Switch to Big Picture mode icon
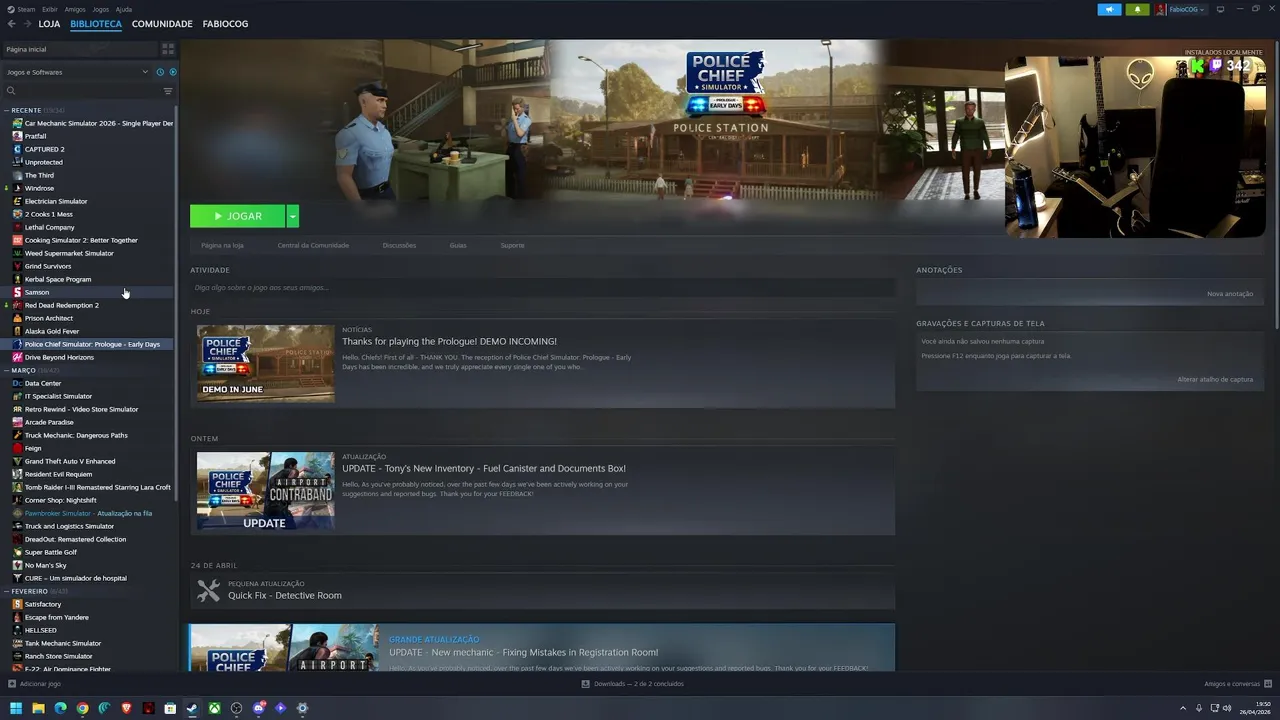1280x720 pixels. (1221, 9)
